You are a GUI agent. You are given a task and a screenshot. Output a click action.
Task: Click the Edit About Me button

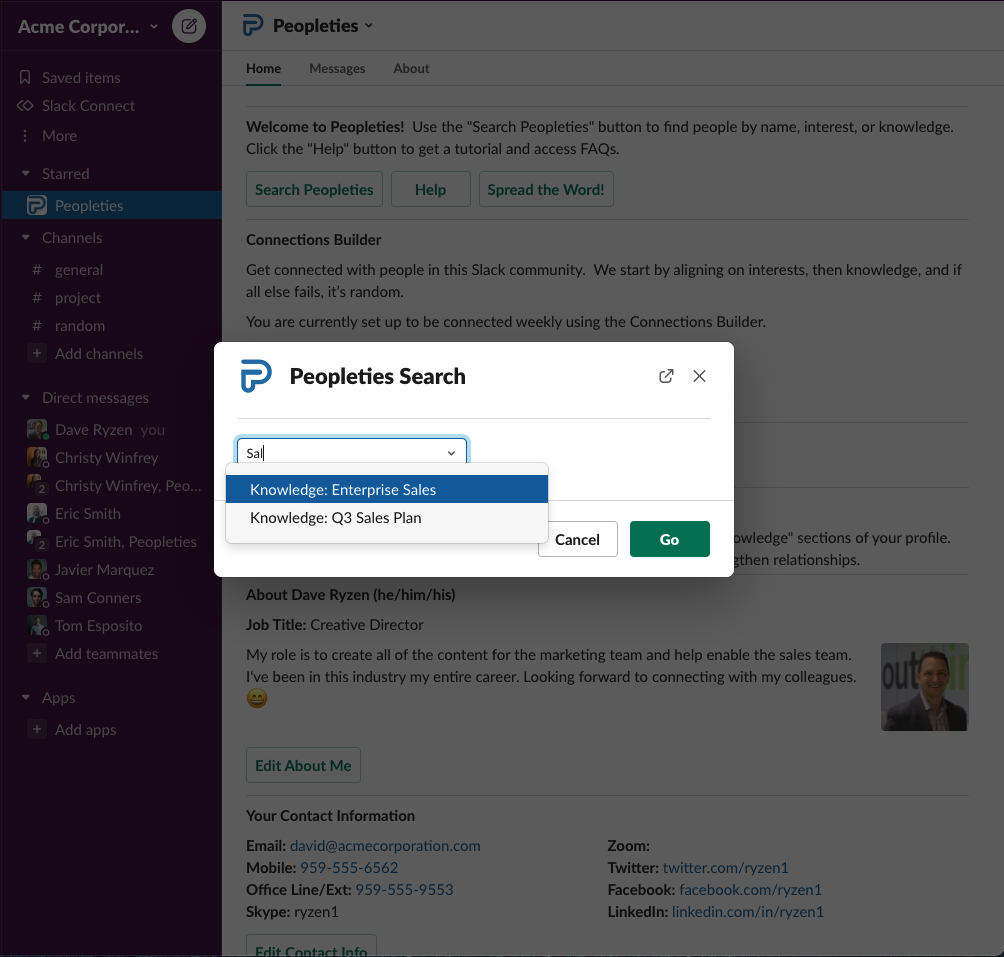click(x=304, y=766)
